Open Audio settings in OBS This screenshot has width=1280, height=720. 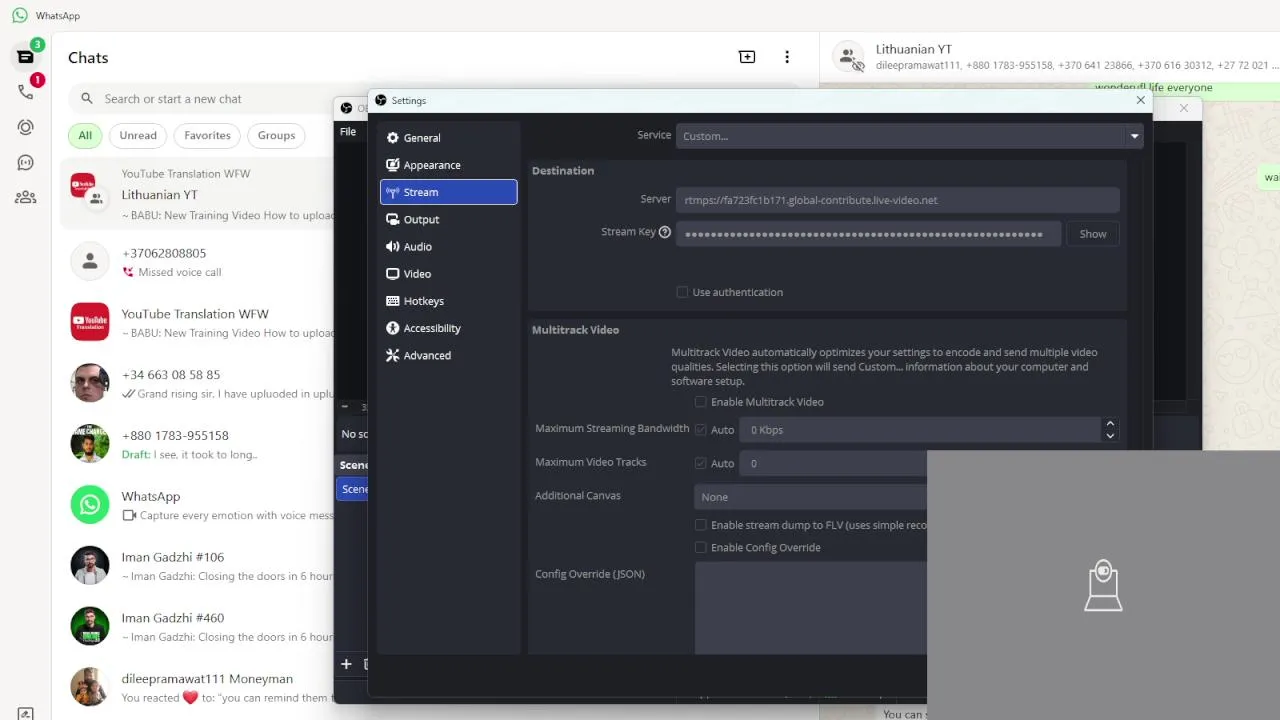point(449,246)
